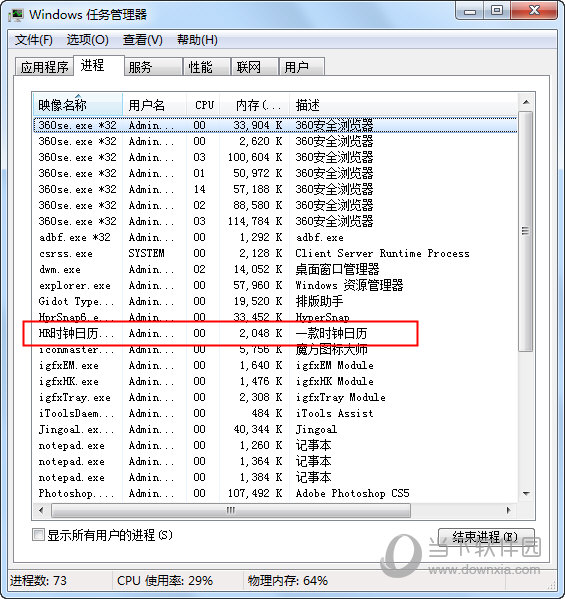Toggle 显示所有用户的进程 checkbox

click(38, 534)
